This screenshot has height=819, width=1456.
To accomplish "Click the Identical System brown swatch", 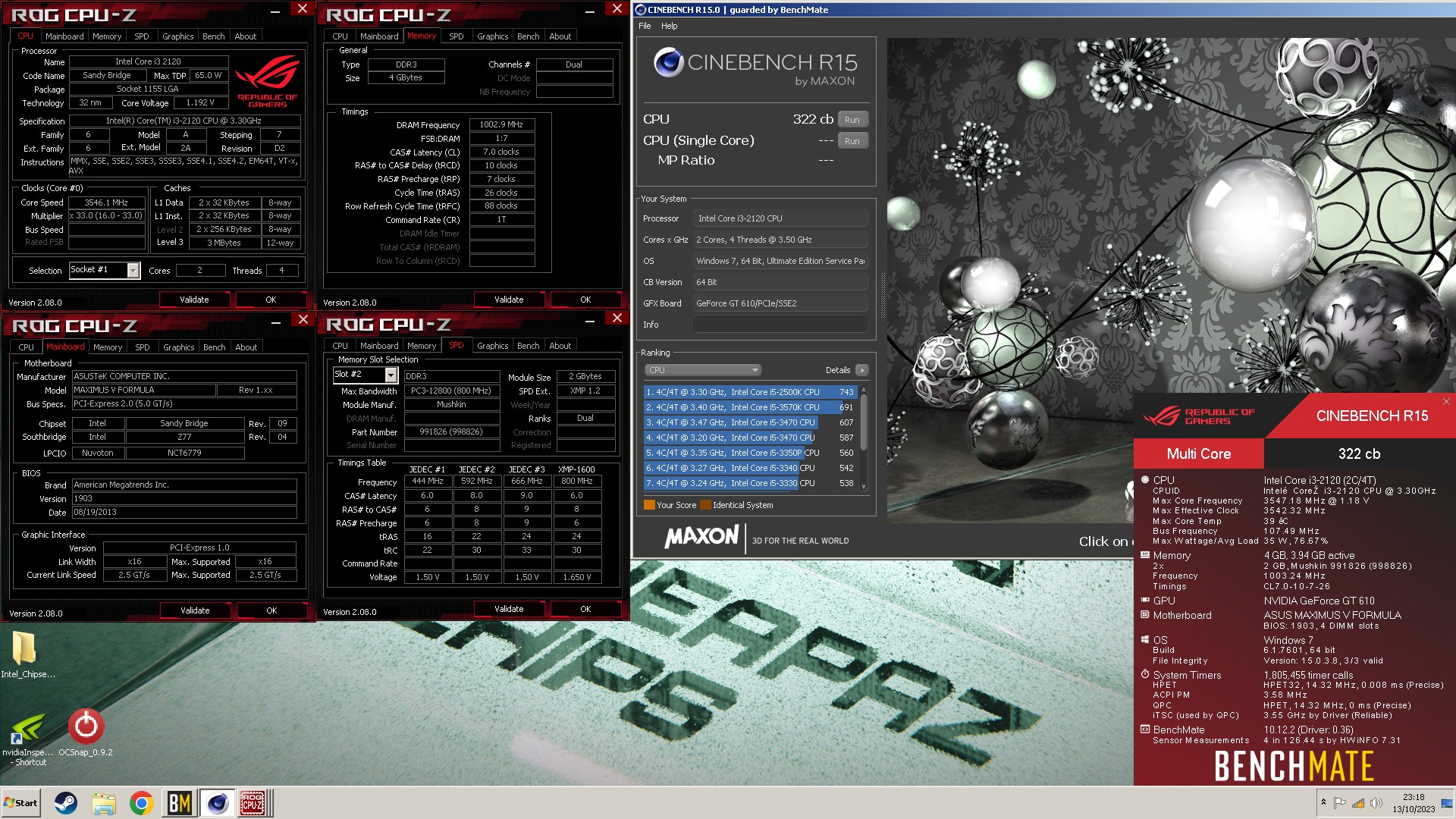I will [x=705, y=505].
